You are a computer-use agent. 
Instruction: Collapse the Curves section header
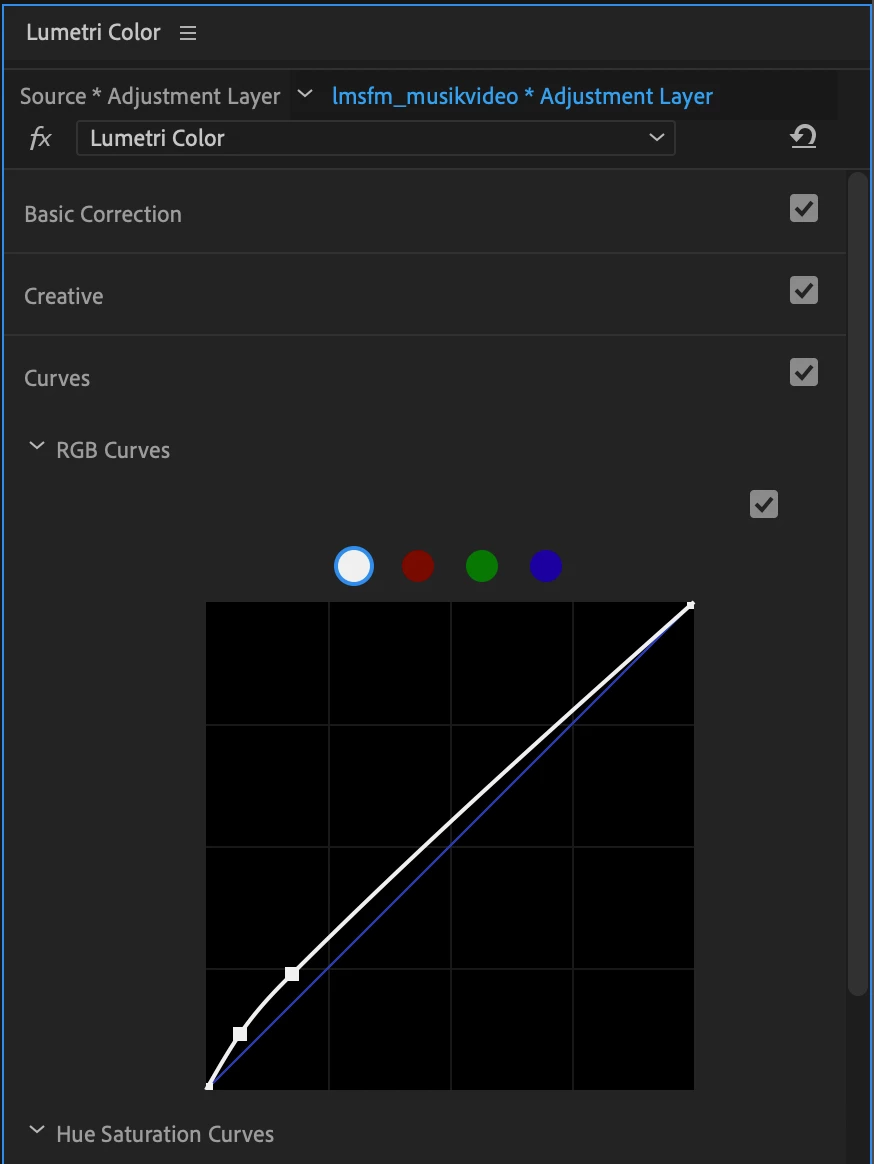[57, 378]
